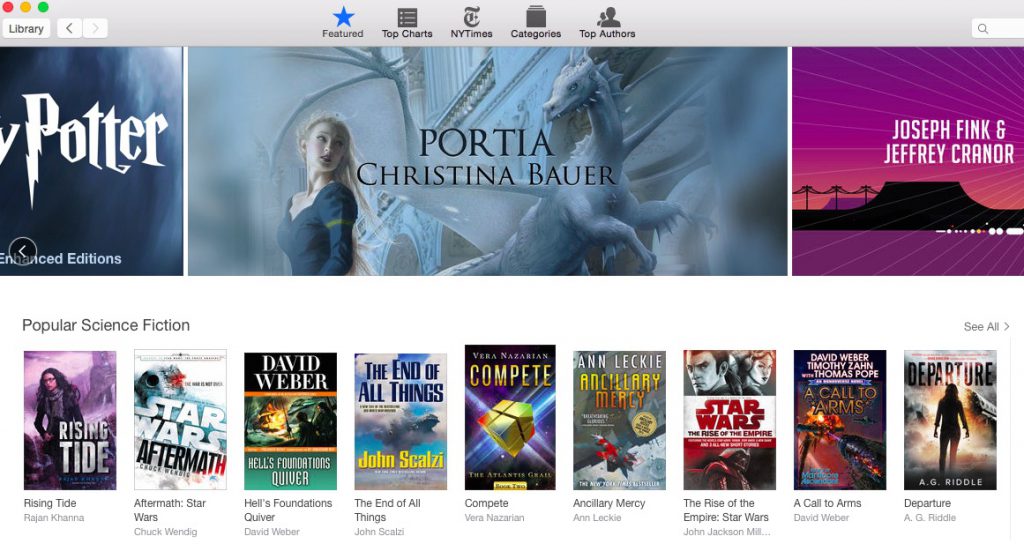Click author name A. G. Riddle
The height and width of the screenshot is (551, 1024).
[x=930, y=518]
